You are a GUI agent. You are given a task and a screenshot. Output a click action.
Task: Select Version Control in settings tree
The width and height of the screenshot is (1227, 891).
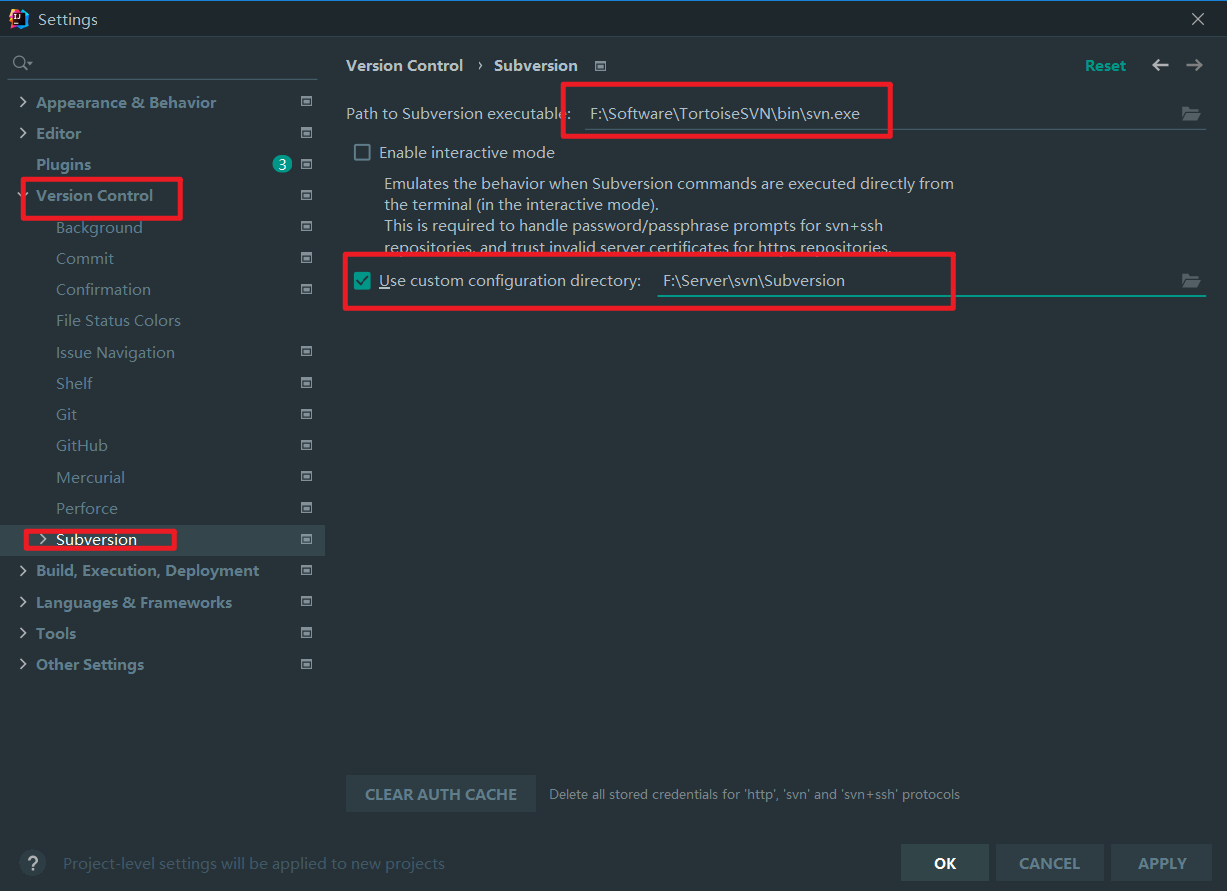pyautogui.click(x=94, y=195)
